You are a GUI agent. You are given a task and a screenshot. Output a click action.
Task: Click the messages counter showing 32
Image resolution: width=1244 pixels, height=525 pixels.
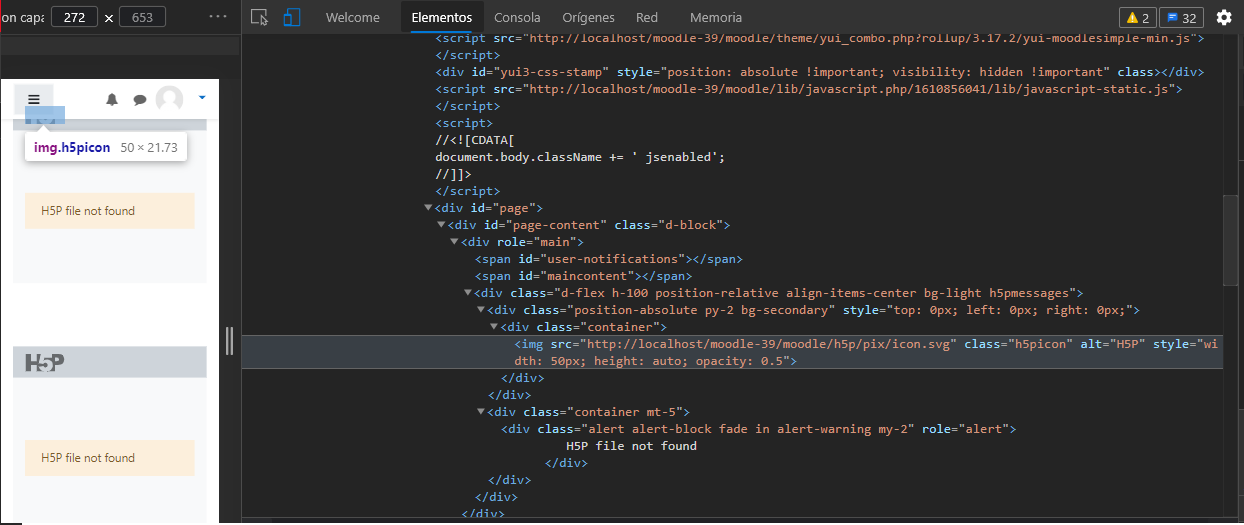coord(1181,18)
